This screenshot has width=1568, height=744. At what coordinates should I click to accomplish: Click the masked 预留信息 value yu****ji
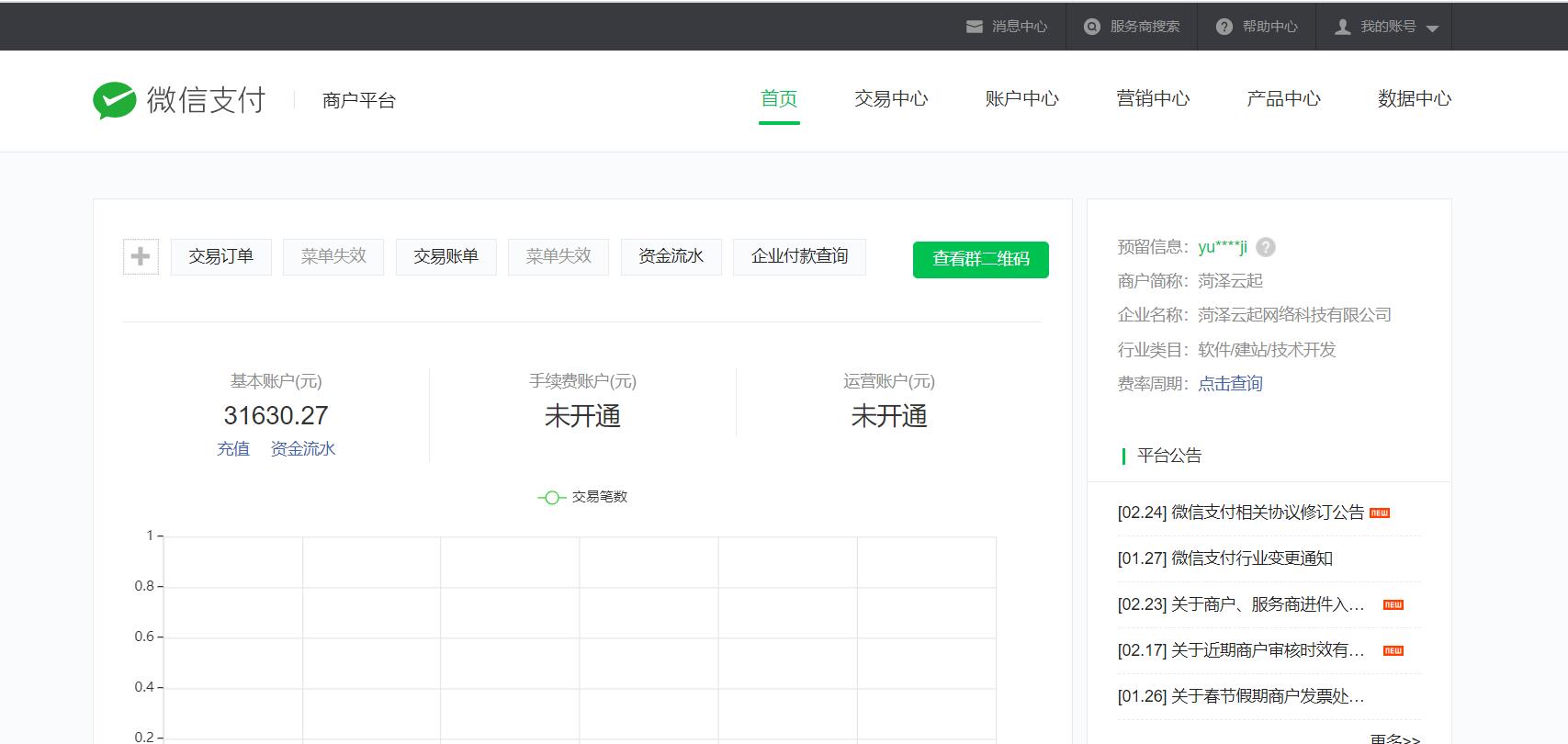pyautogui.click(x=1223, y=247)
